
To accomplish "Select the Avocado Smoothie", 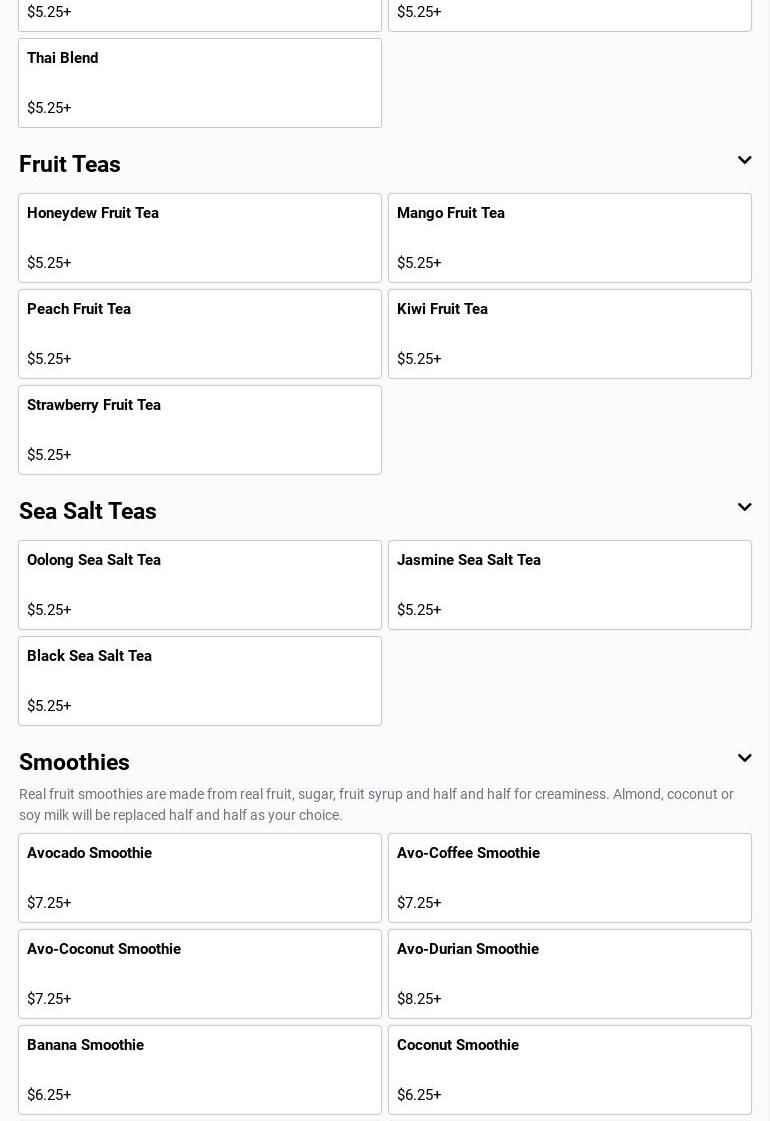I will (200, 878).
